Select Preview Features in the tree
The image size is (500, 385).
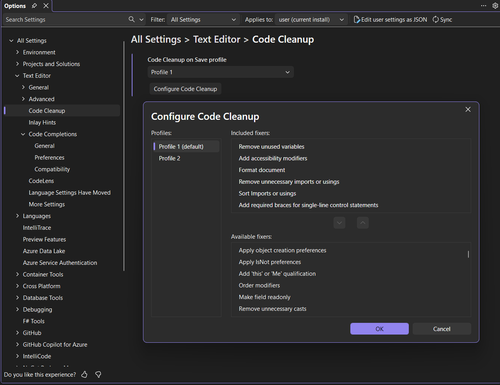coord(44,239)
